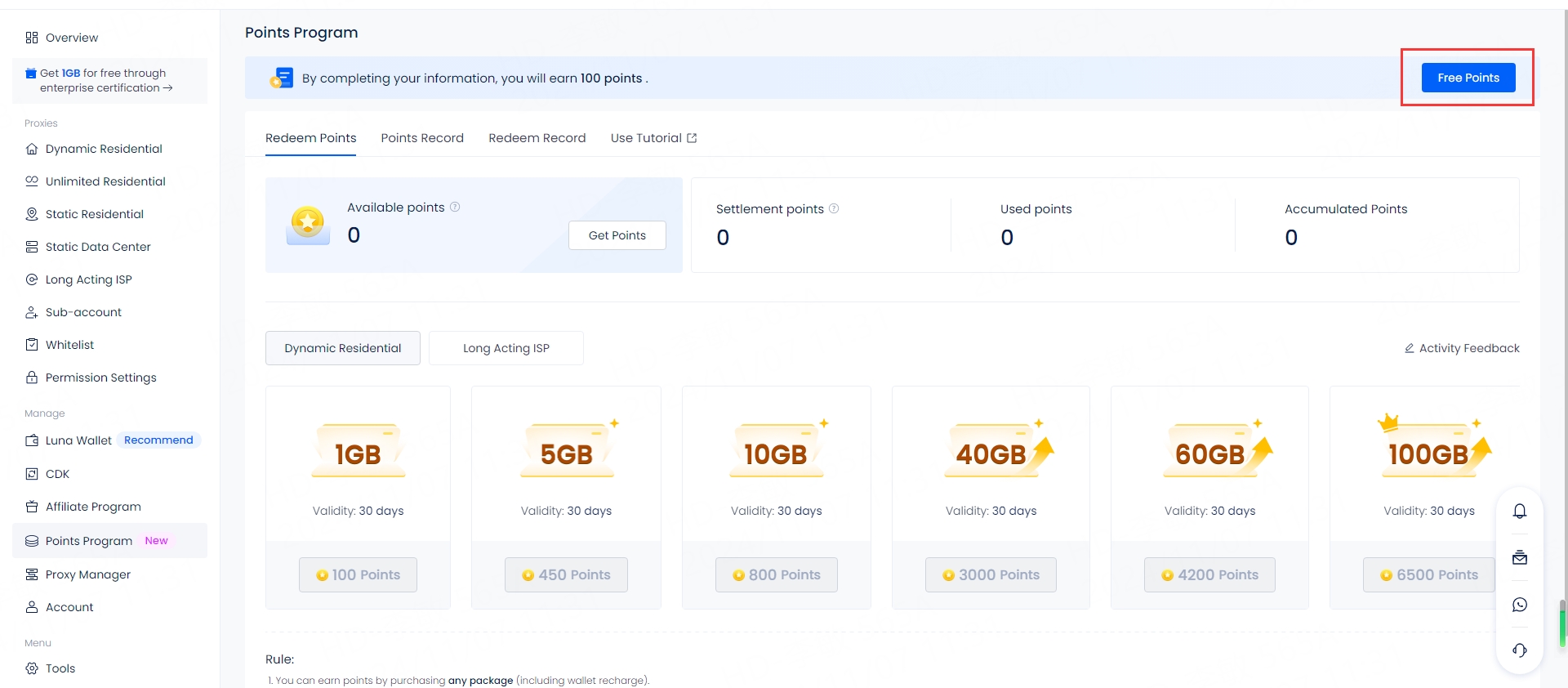Open the Redeem Record tab
The height and width of the screenshot is (688, 1568).
coord(537,138)
